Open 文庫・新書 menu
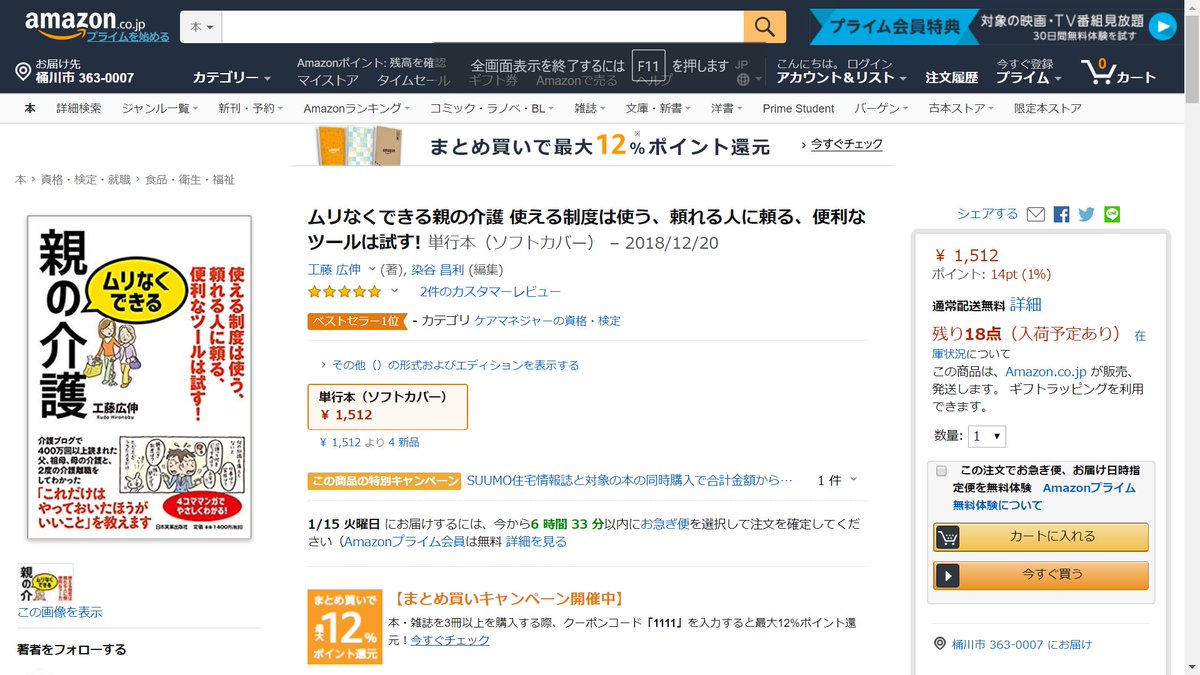 pyautogui.click(x=658, y=108)
